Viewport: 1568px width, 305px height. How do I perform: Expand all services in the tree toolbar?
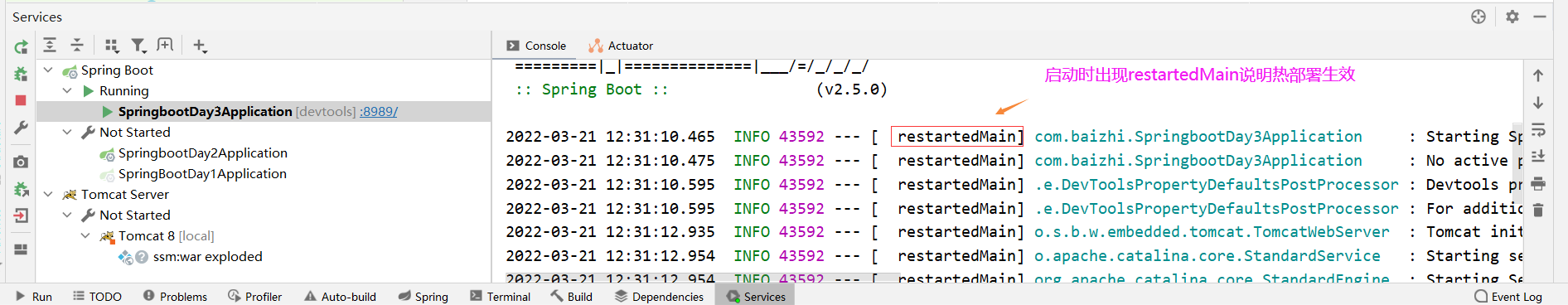(x=50, y=46)
